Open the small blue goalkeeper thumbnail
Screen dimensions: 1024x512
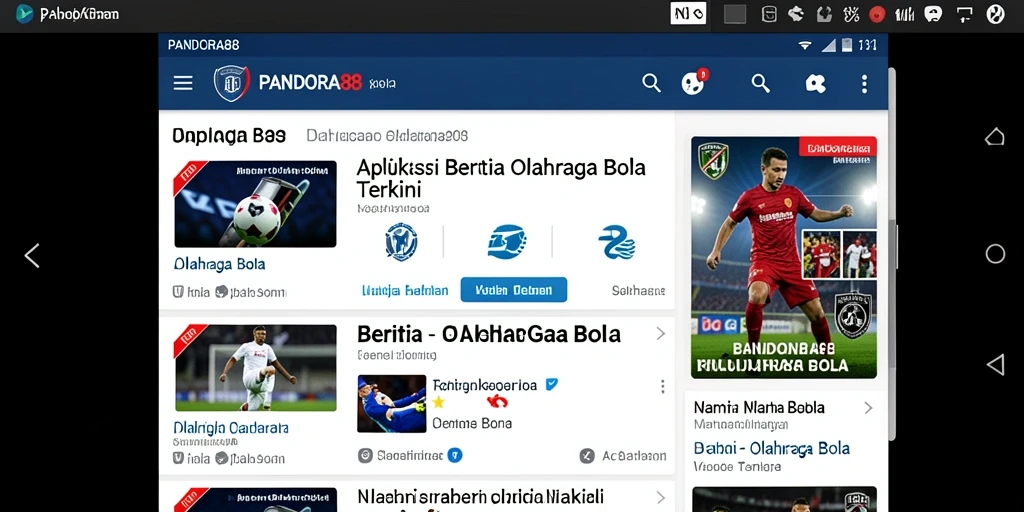click(392, 404)
